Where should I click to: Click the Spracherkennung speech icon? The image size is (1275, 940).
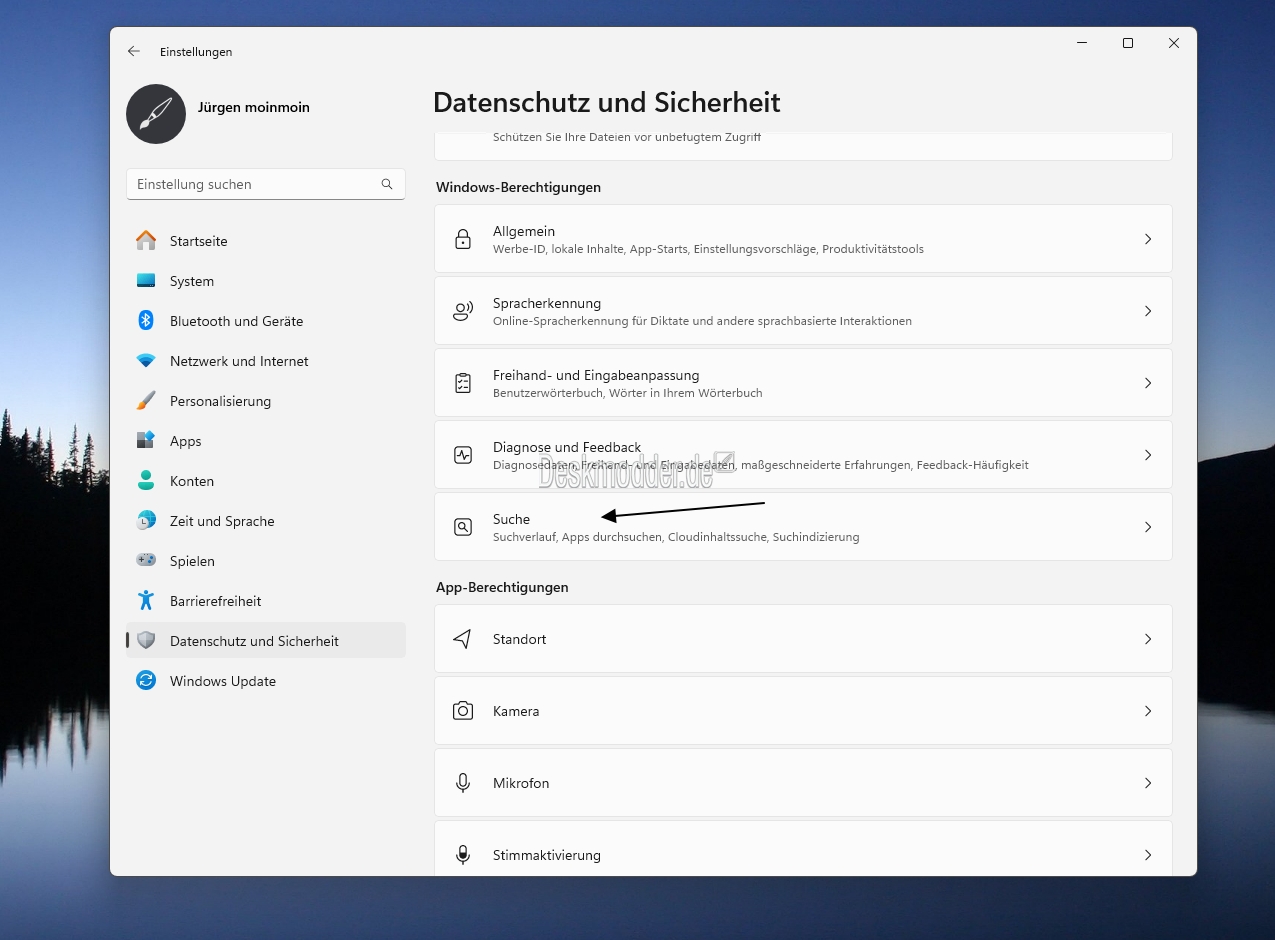pos(463,311)
